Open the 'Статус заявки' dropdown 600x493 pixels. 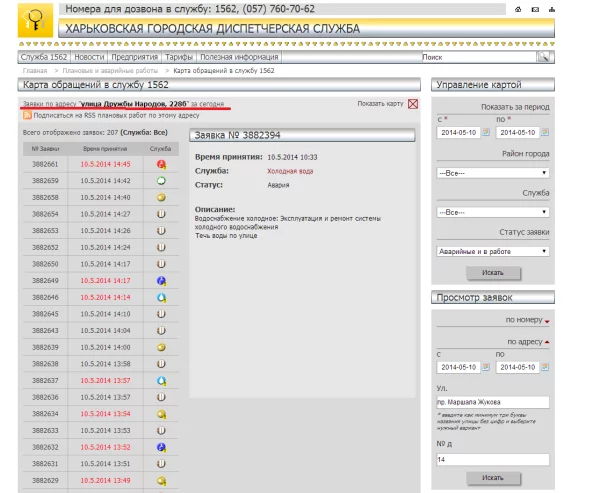click(x=492, y=251)
